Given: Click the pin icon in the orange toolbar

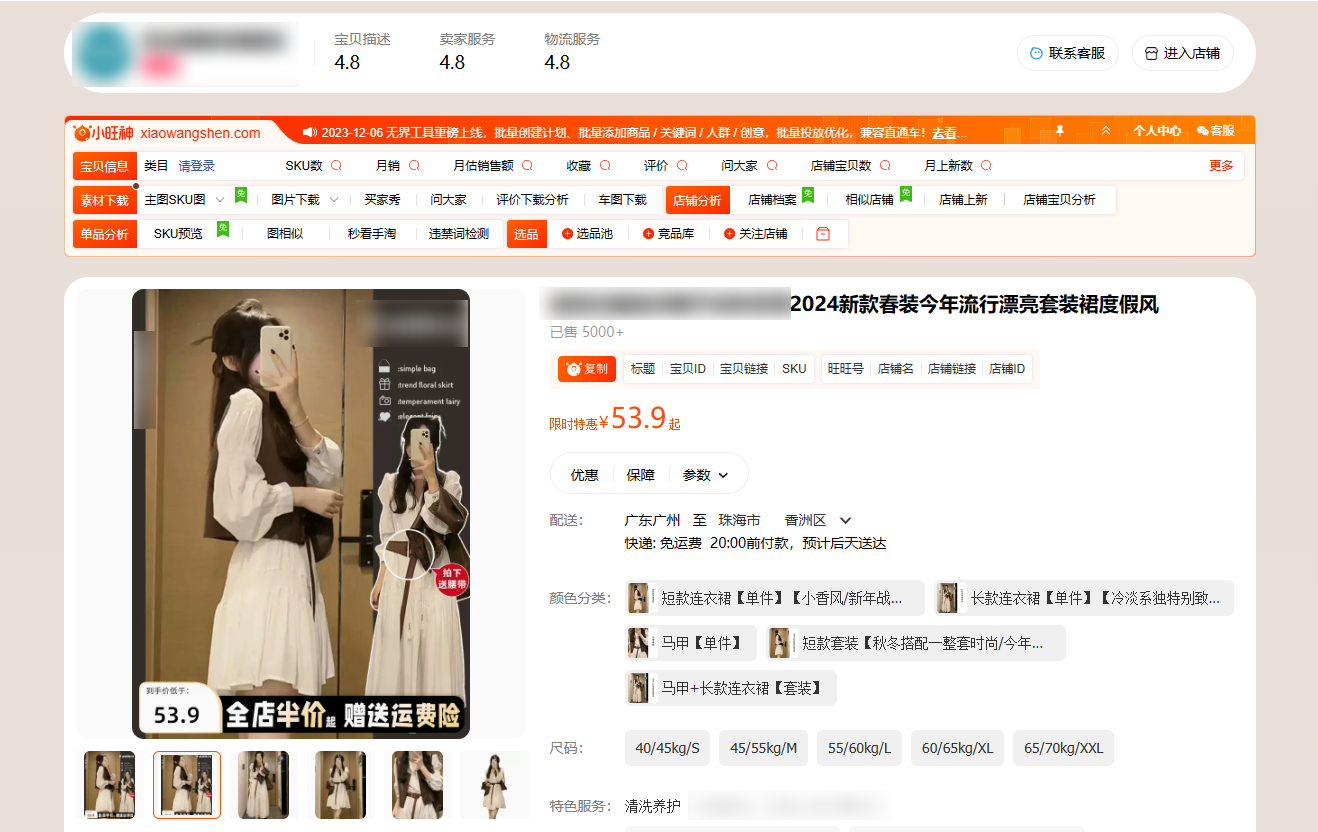Looking at the screenshot, I should point(1060,131).
